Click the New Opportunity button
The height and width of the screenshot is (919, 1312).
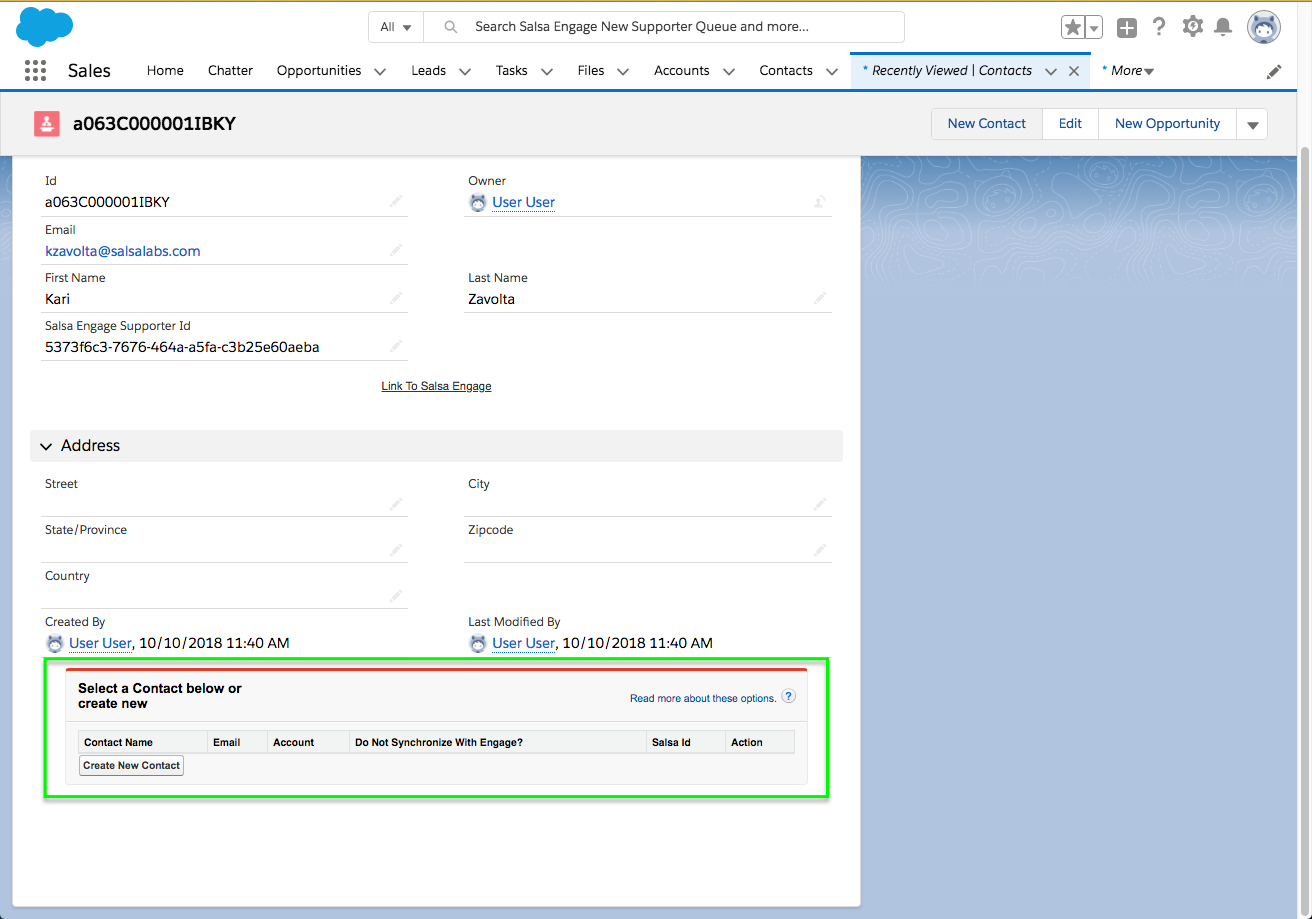pyautogui.click(x=1167, y=124)
